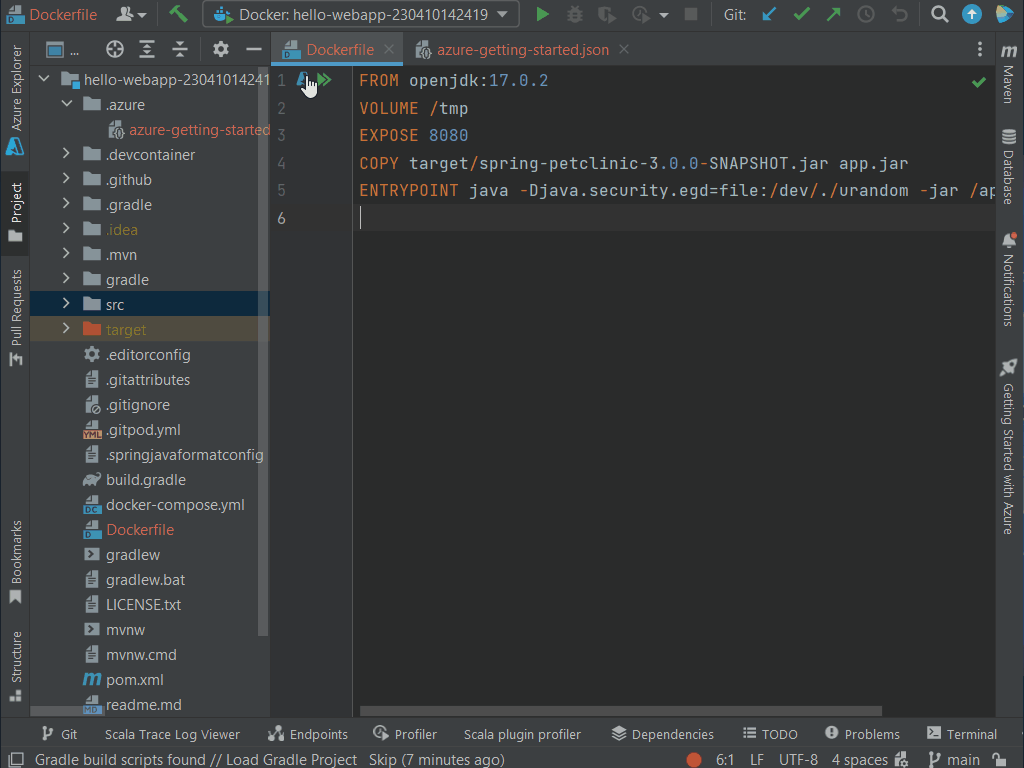Toggle read-only lock icon in status bar
The height and width of the screenshot is (768, 1024).
coord(999,760)
